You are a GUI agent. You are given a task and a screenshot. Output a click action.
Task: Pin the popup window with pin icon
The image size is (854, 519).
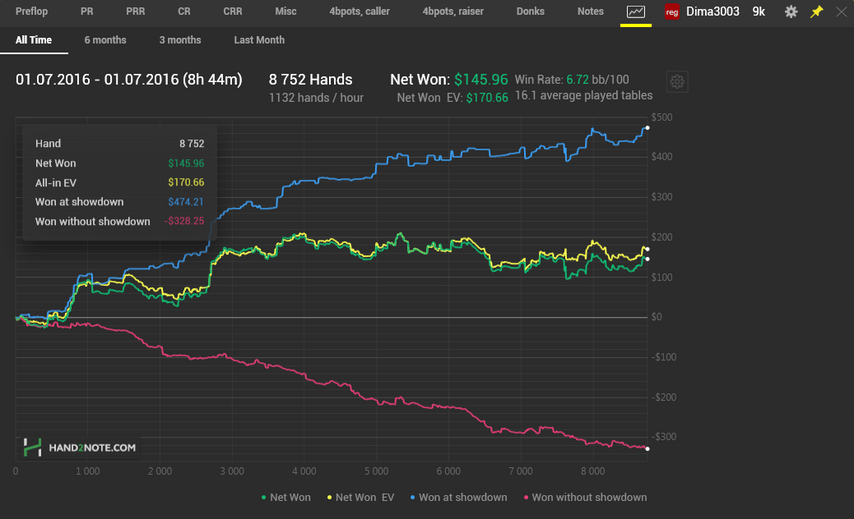(816, 11)
